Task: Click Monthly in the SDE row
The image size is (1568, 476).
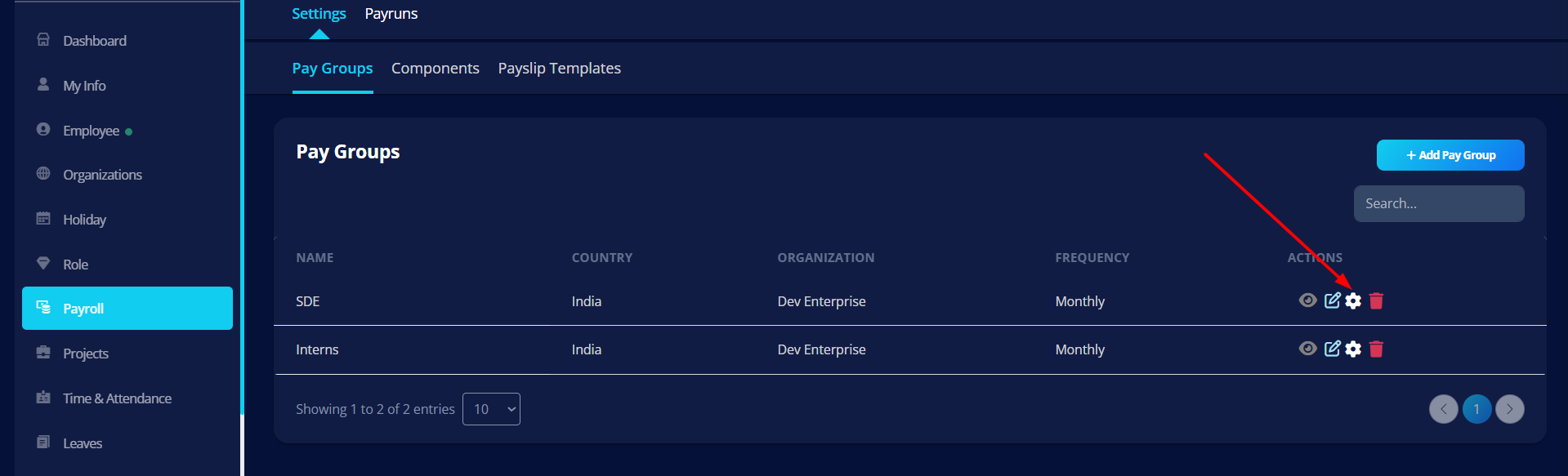Action: [x=1080, y=301]
